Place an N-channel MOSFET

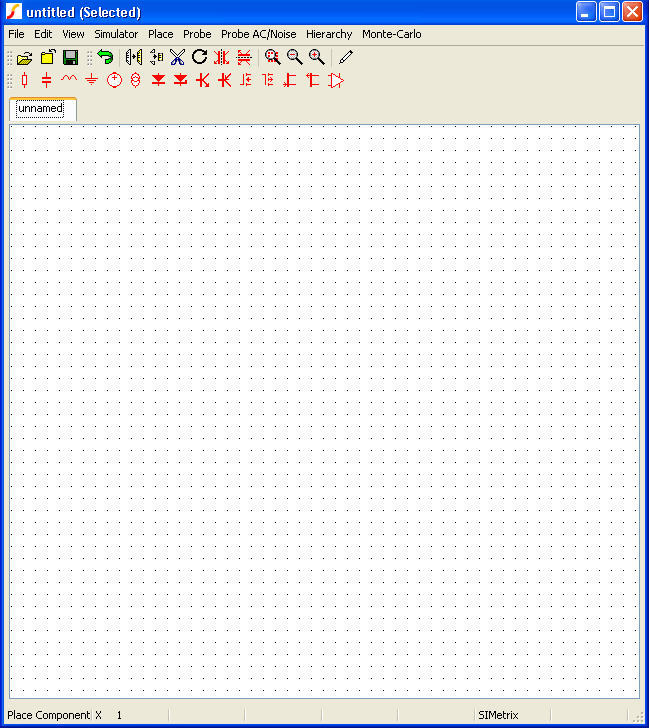[247, 80]
